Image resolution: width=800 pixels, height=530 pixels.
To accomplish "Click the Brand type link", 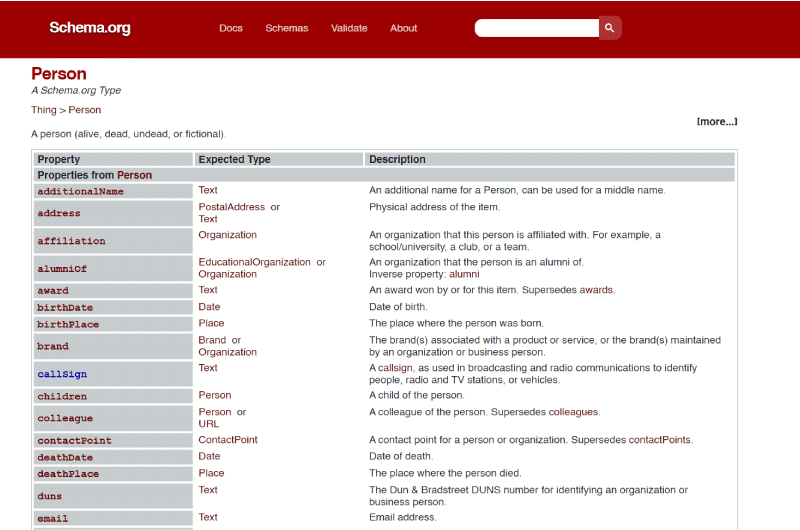I will [x=212, y=340].
